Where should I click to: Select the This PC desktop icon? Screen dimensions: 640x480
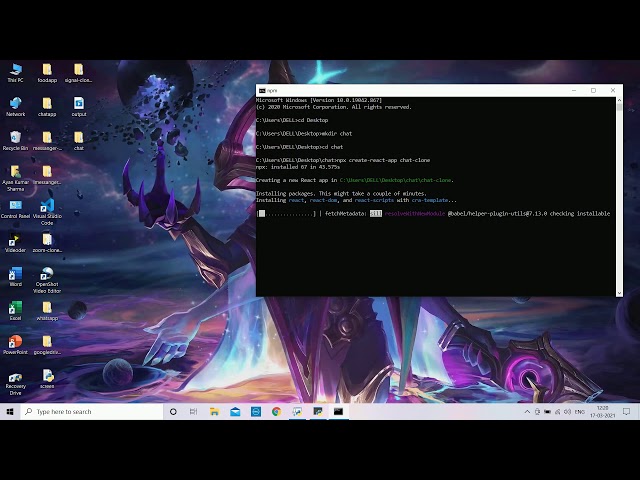16,73
